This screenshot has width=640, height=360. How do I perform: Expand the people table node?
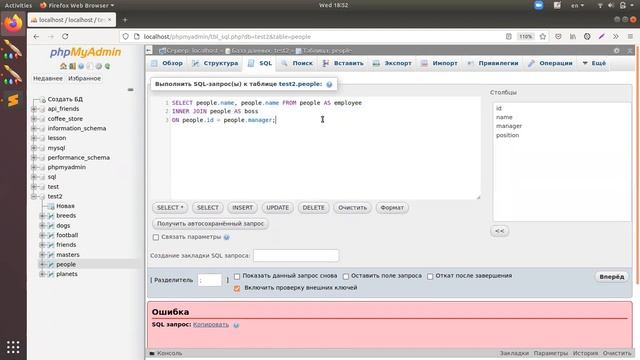click(42, 264)
